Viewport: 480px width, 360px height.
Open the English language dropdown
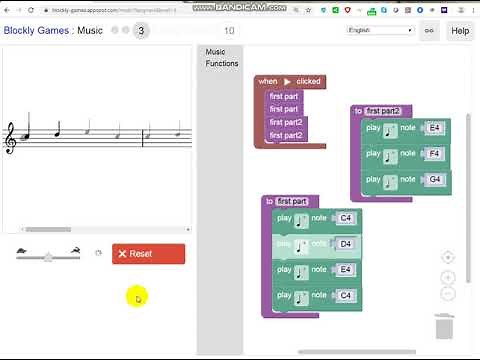tap(380, 30)
